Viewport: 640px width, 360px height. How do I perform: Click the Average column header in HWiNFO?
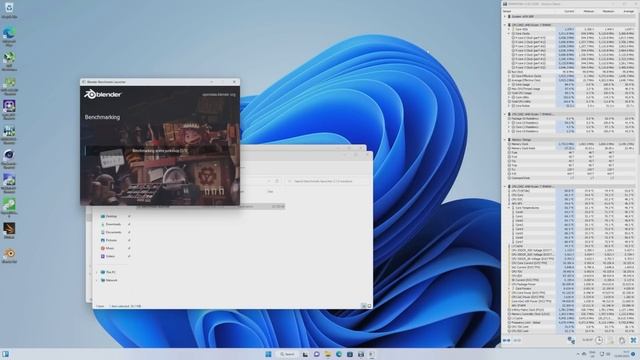[x=628, y=11]
